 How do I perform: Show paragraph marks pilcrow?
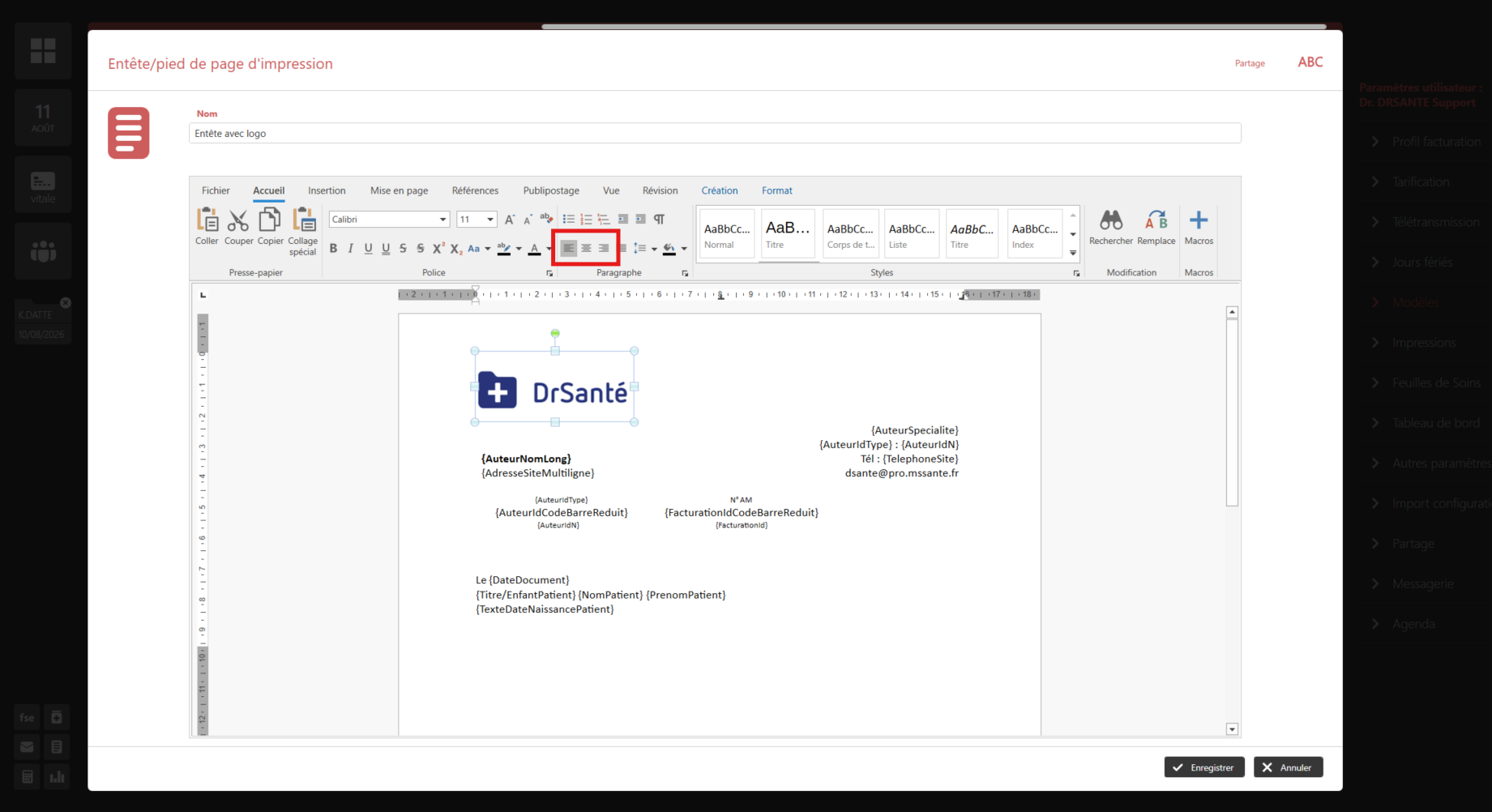pos(660,220)
